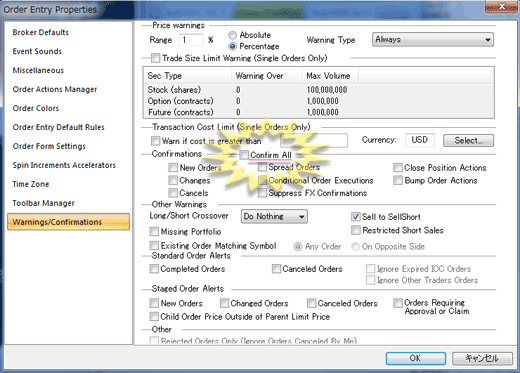Tick Missing Portfolio checkbox
Screen dimensions: 520x373
click(154, 231)
